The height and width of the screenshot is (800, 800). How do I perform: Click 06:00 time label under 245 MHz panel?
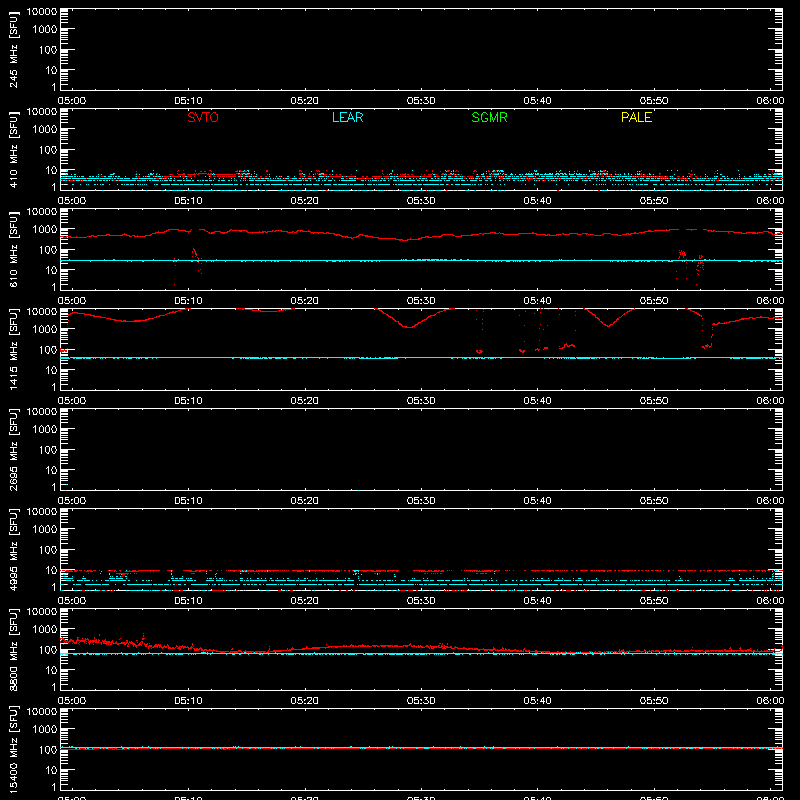coord(770,101)
